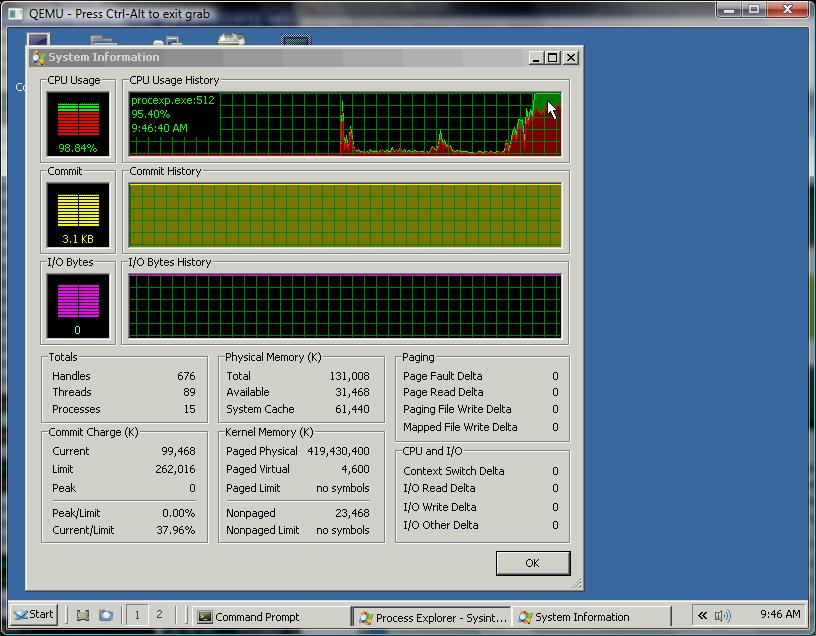Switch to Process Explorer taskbar item
Image resolution: width=816 pixels, height=636 pixels.
tap(432, 617)
